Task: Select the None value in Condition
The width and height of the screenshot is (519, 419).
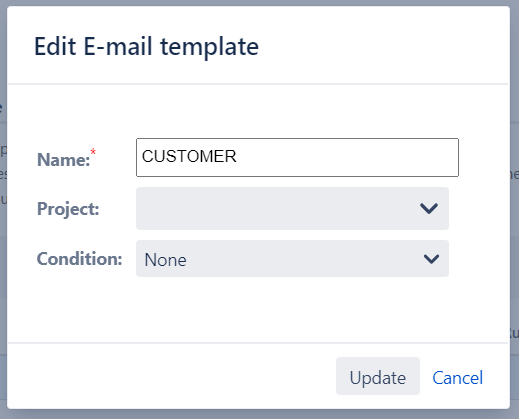Action: (165, 260)
